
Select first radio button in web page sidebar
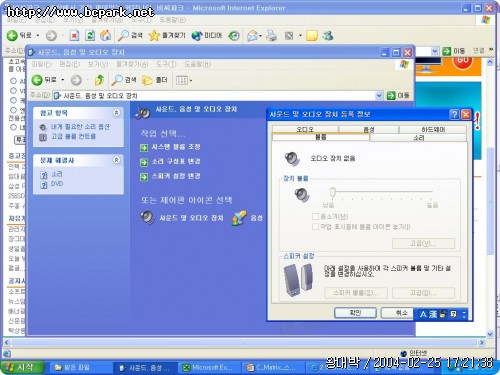[13, 81]
